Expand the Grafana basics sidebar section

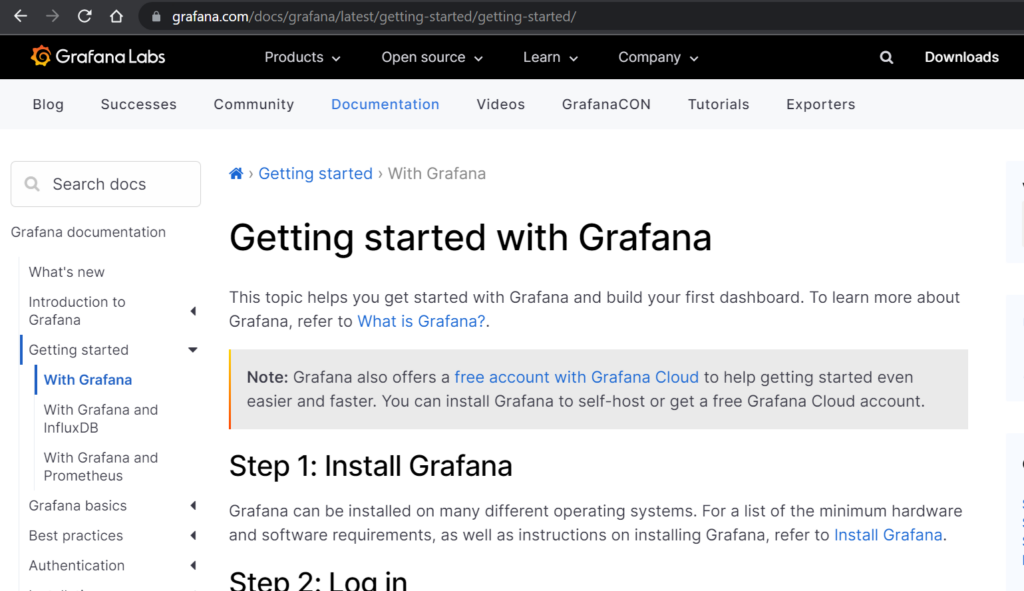pyautogui.click(x=193, y=506)
